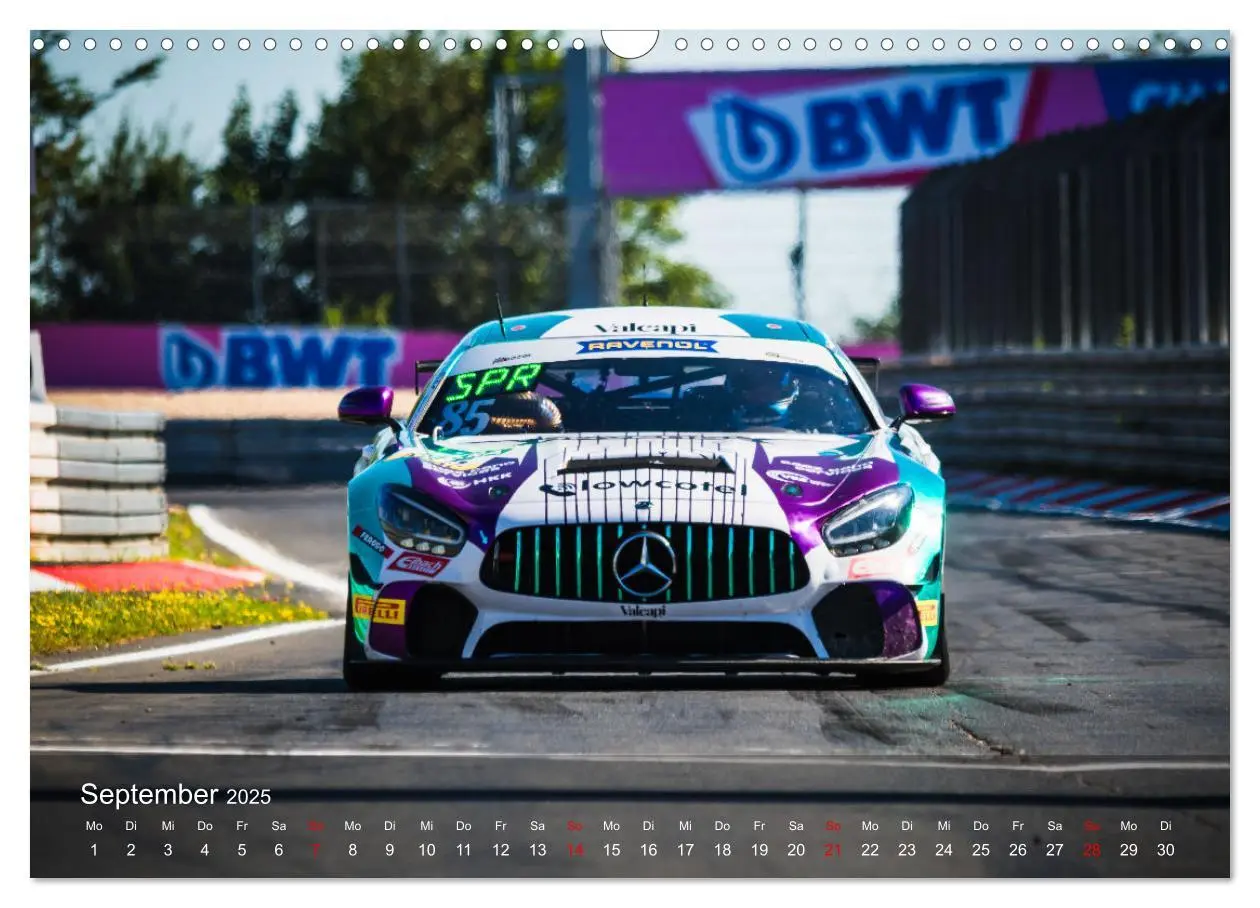The image size is (1260, 908).
Task: Select date 18 in the calendar row
Action: [723, 850]
